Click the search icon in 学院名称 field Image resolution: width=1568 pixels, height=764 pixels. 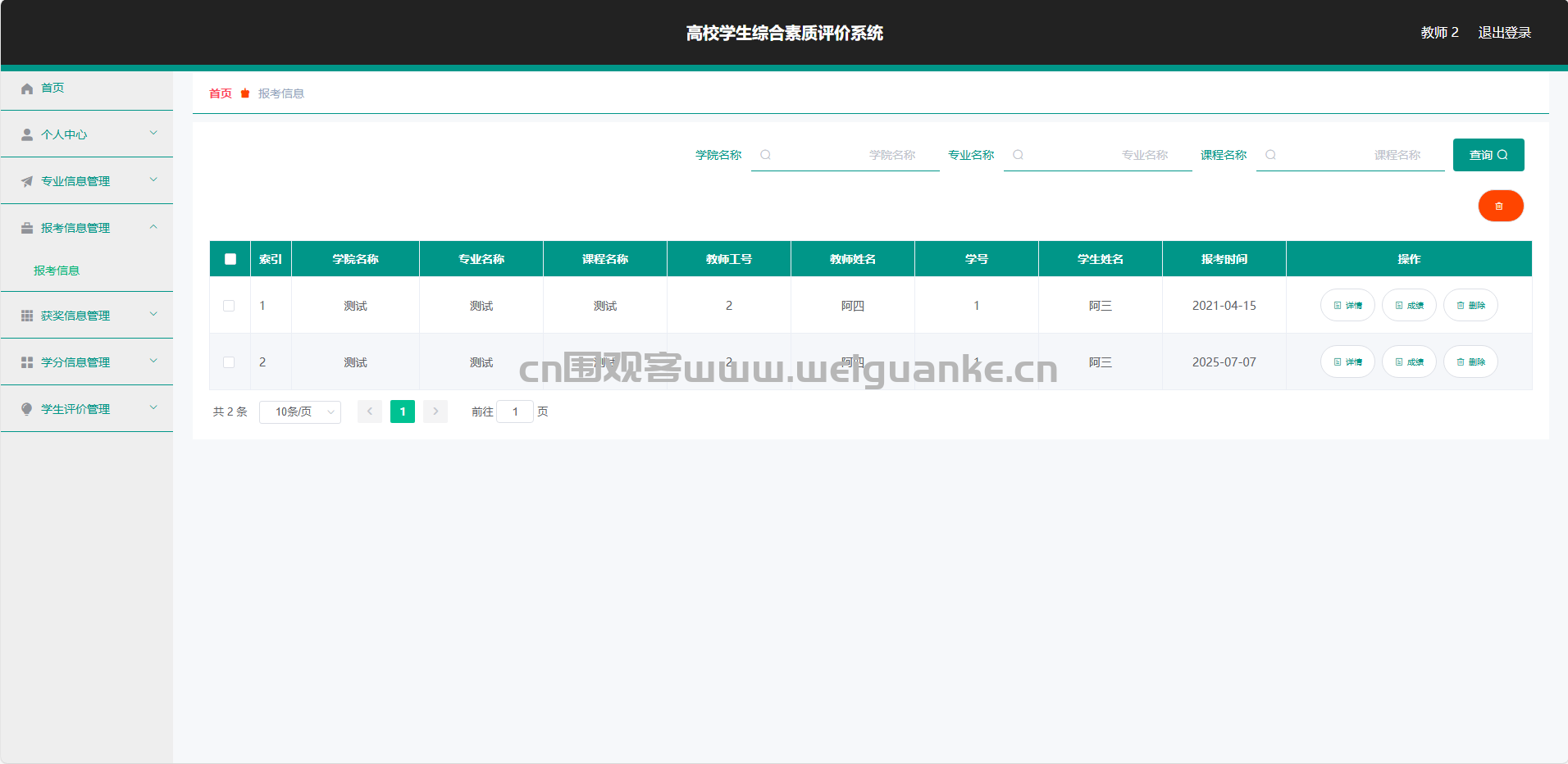click(x=765, y=155)
